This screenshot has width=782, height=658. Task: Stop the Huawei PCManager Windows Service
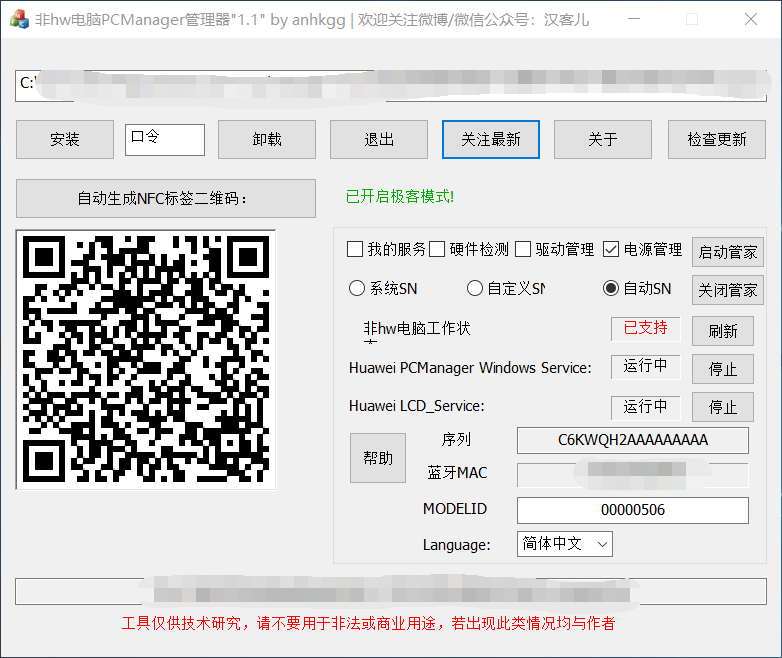click(723, 369)
